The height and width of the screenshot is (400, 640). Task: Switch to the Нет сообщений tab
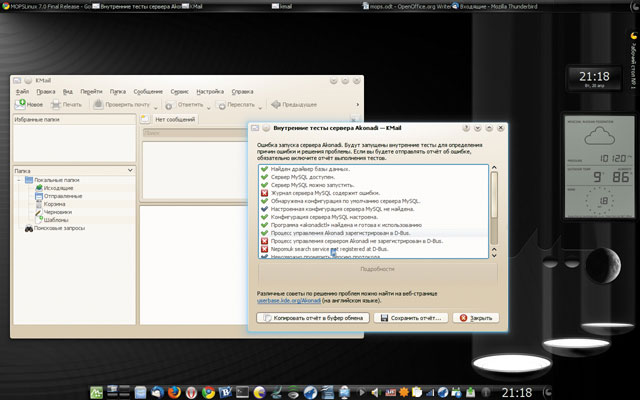click(x=175, y=120)
